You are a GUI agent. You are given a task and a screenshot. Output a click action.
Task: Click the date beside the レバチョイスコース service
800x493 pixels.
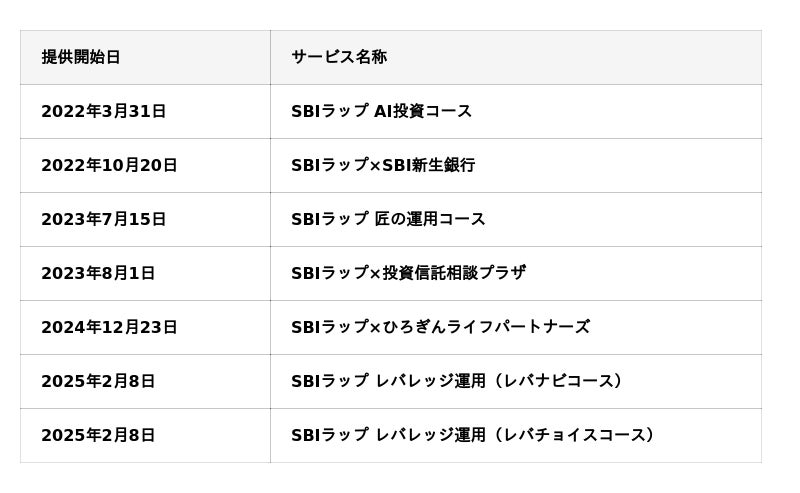pos(98,435)
